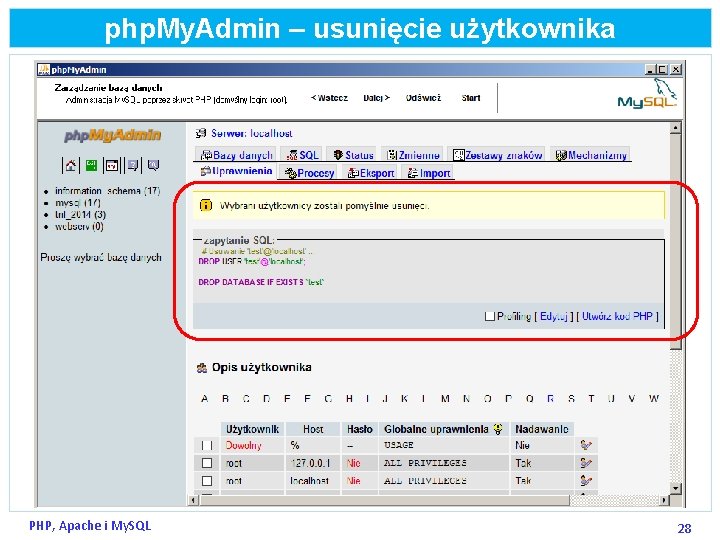720x540 pixels.
Task: Click the info icon in success message
Action: (x=206, y=205)
